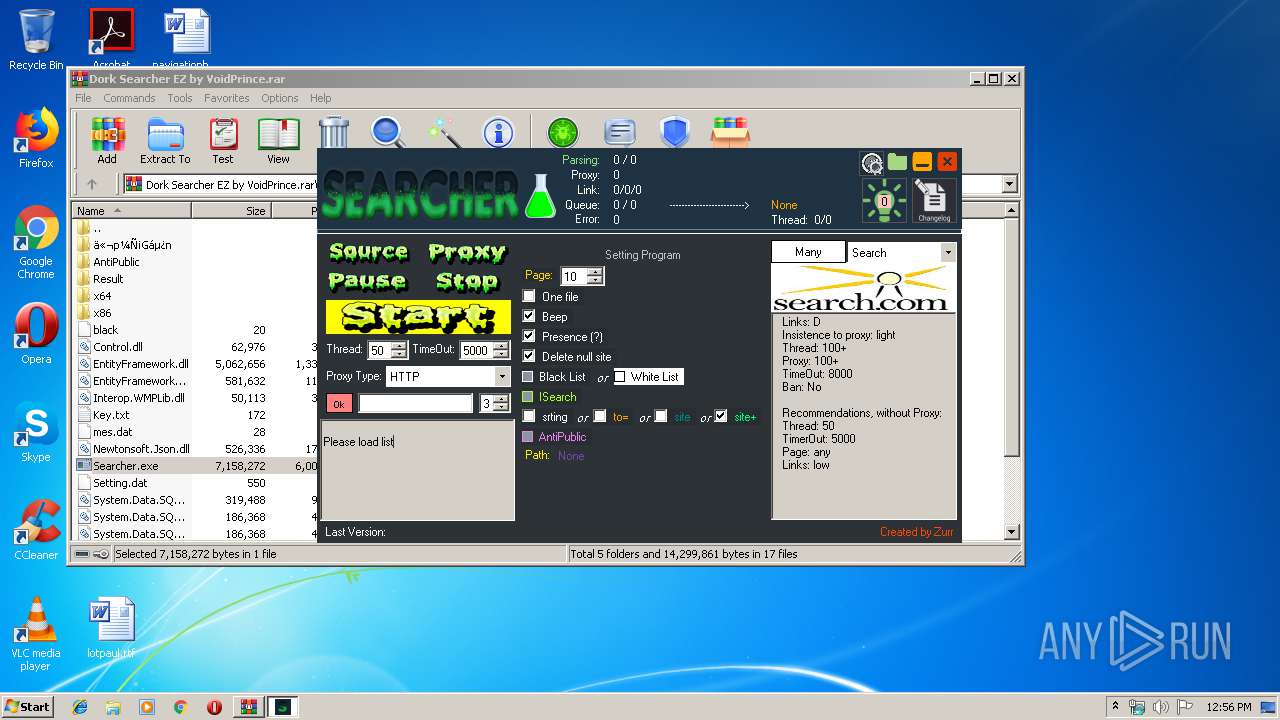Viewport: 1280px width, 720px height.
Task: Increase the Thread value spinner
Action: pos(399,346)
